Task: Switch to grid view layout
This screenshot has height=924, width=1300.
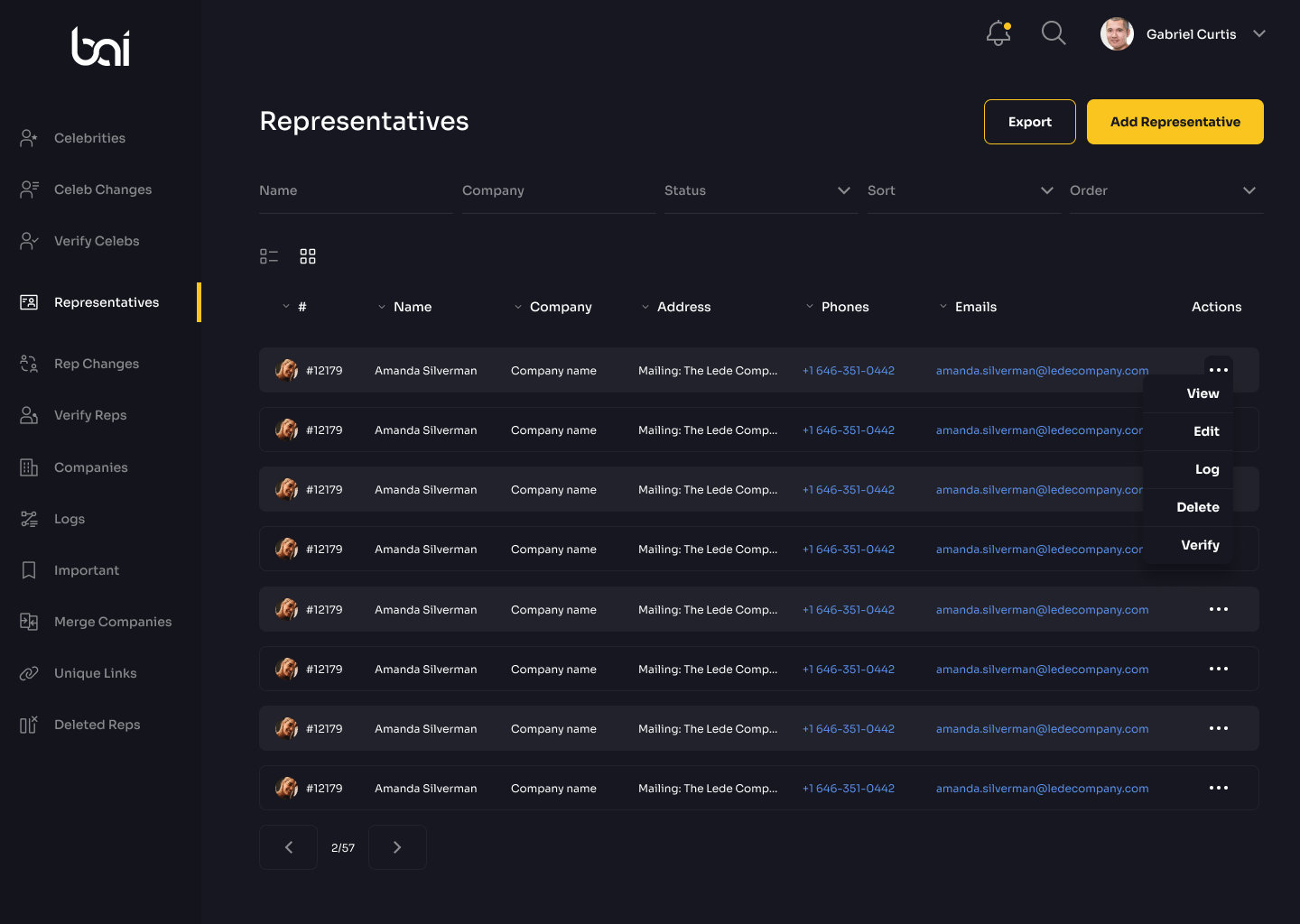Action: click(308, 257)
